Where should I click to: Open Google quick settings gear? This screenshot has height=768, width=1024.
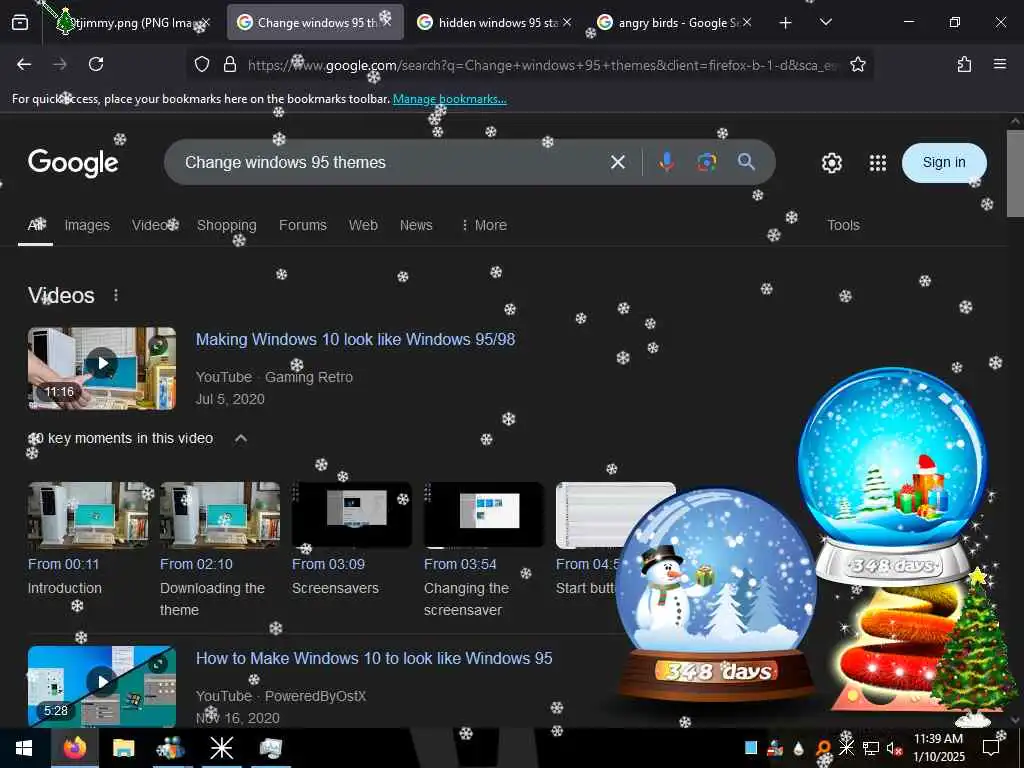[x=831, y=163]
